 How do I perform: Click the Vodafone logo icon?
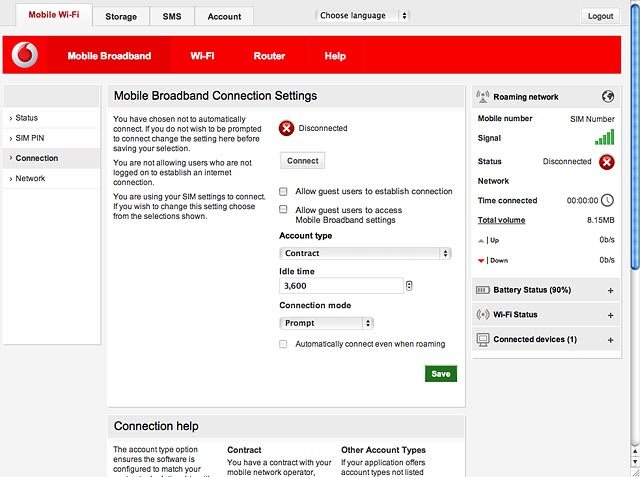(25, 55)
